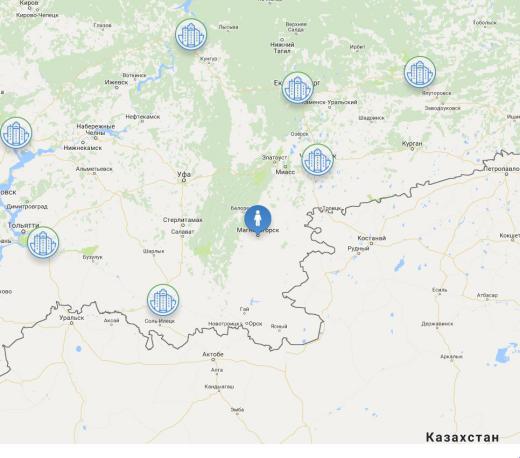Click the Уральск city label
This screenshot has width=520, height=458.
point(72,318)
